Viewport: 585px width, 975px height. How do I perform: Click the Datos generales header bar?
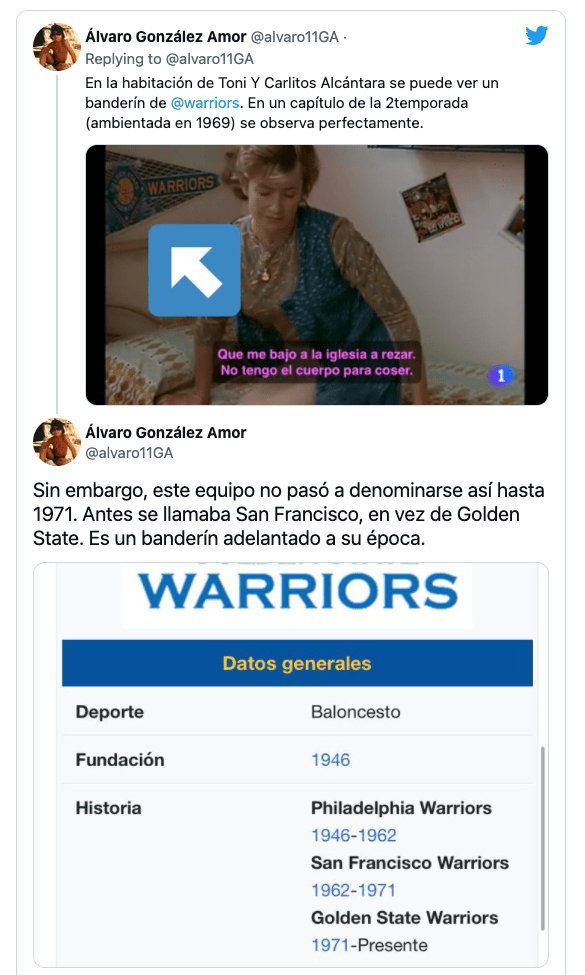tap(297, 663)
